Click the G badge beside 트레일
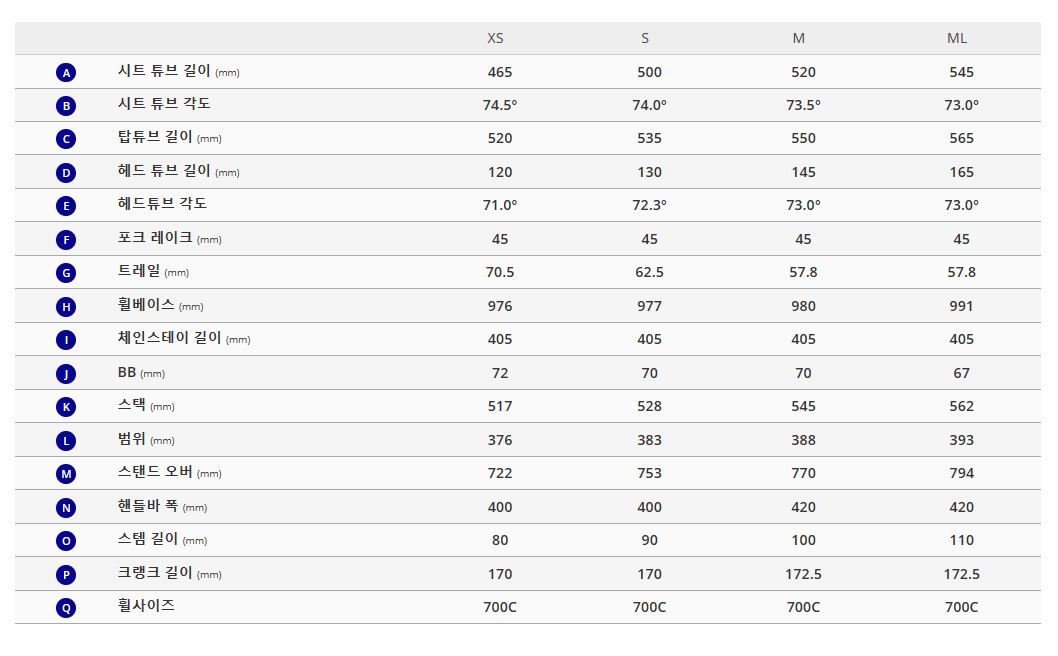Viewport: 1058px width, 656px height. pyautogui.click(x=66, y=273)
